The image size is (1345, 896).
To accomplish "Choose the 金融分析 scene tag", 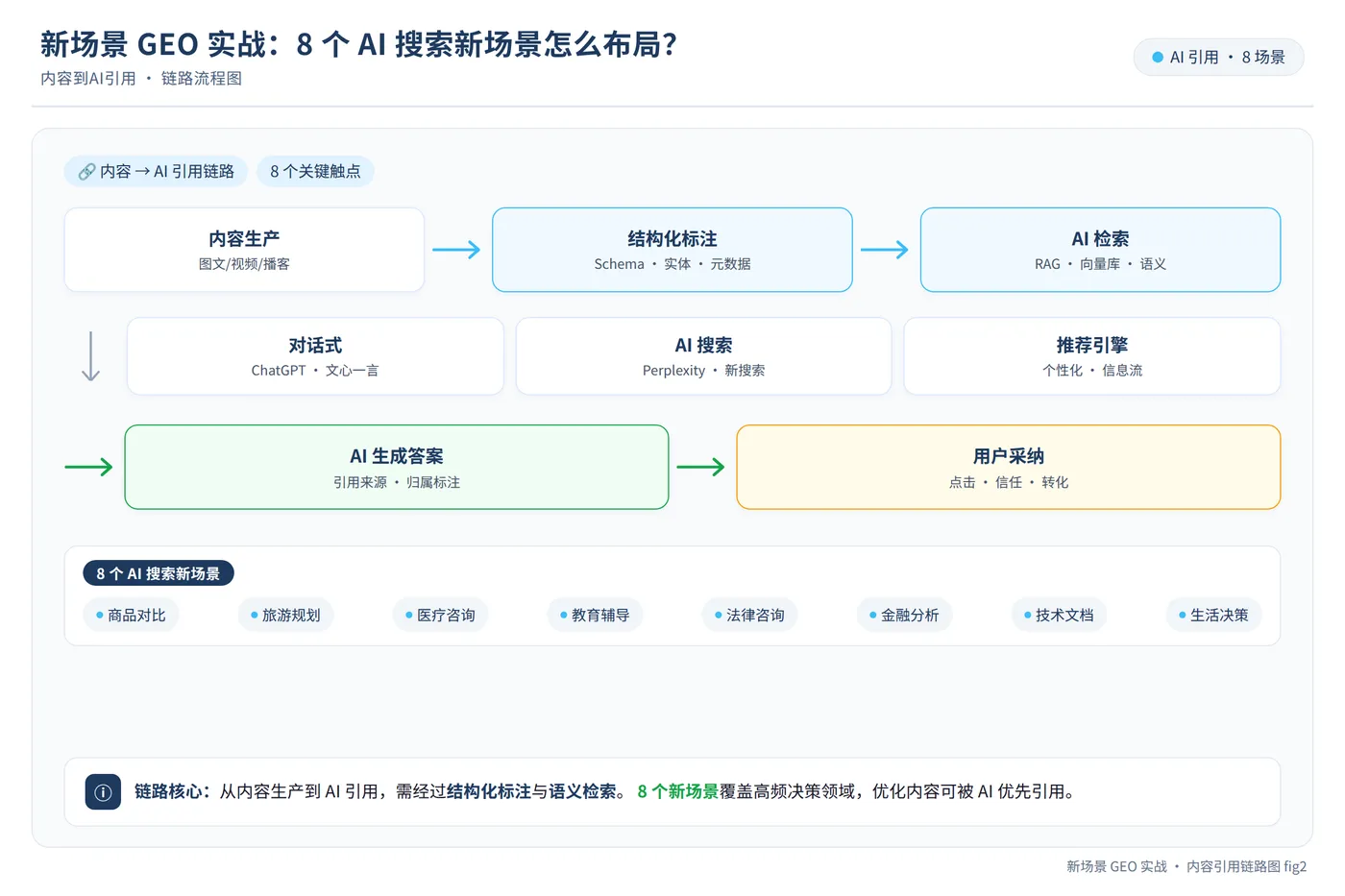I will [904, 616].
